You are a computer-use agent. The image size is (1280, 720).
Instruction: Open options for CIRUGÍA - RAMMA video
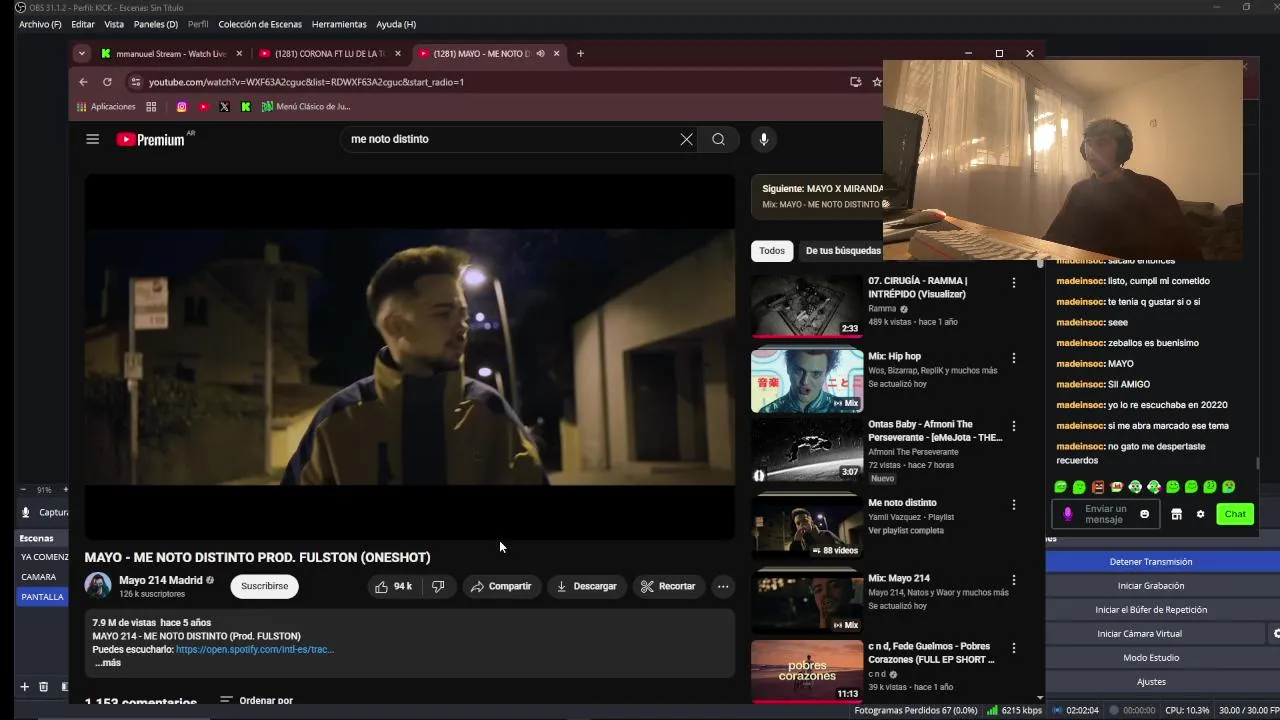(1013, 283)
